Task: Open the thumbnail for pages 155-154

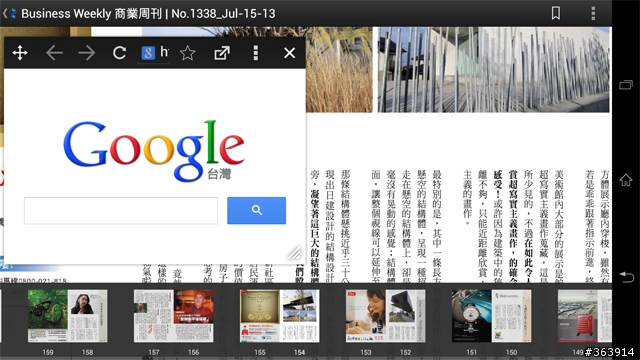Action: click(x=280, y=316)
